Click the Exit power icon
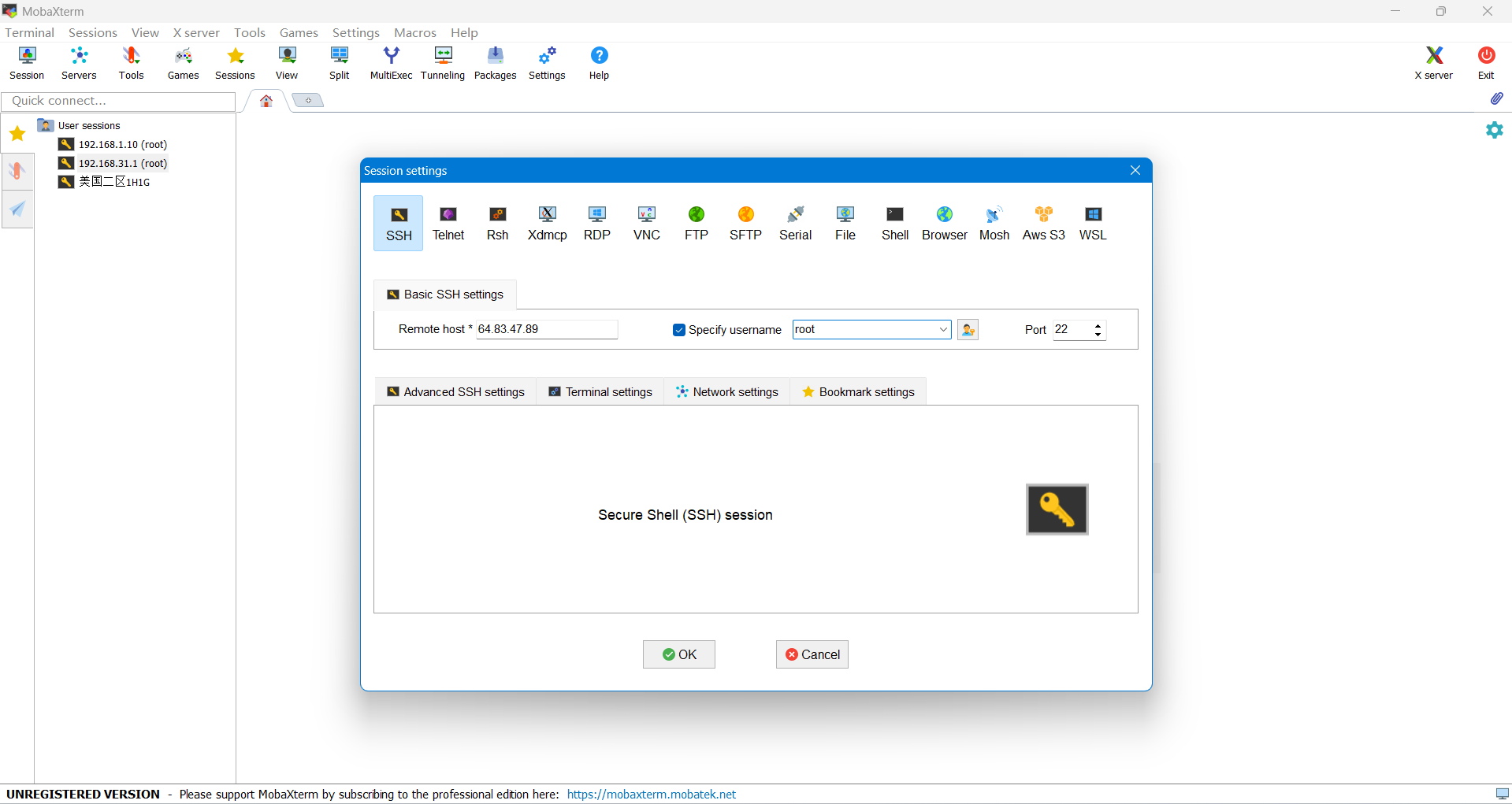The height and width of the screenshot is (804, 1512). 1486,63
